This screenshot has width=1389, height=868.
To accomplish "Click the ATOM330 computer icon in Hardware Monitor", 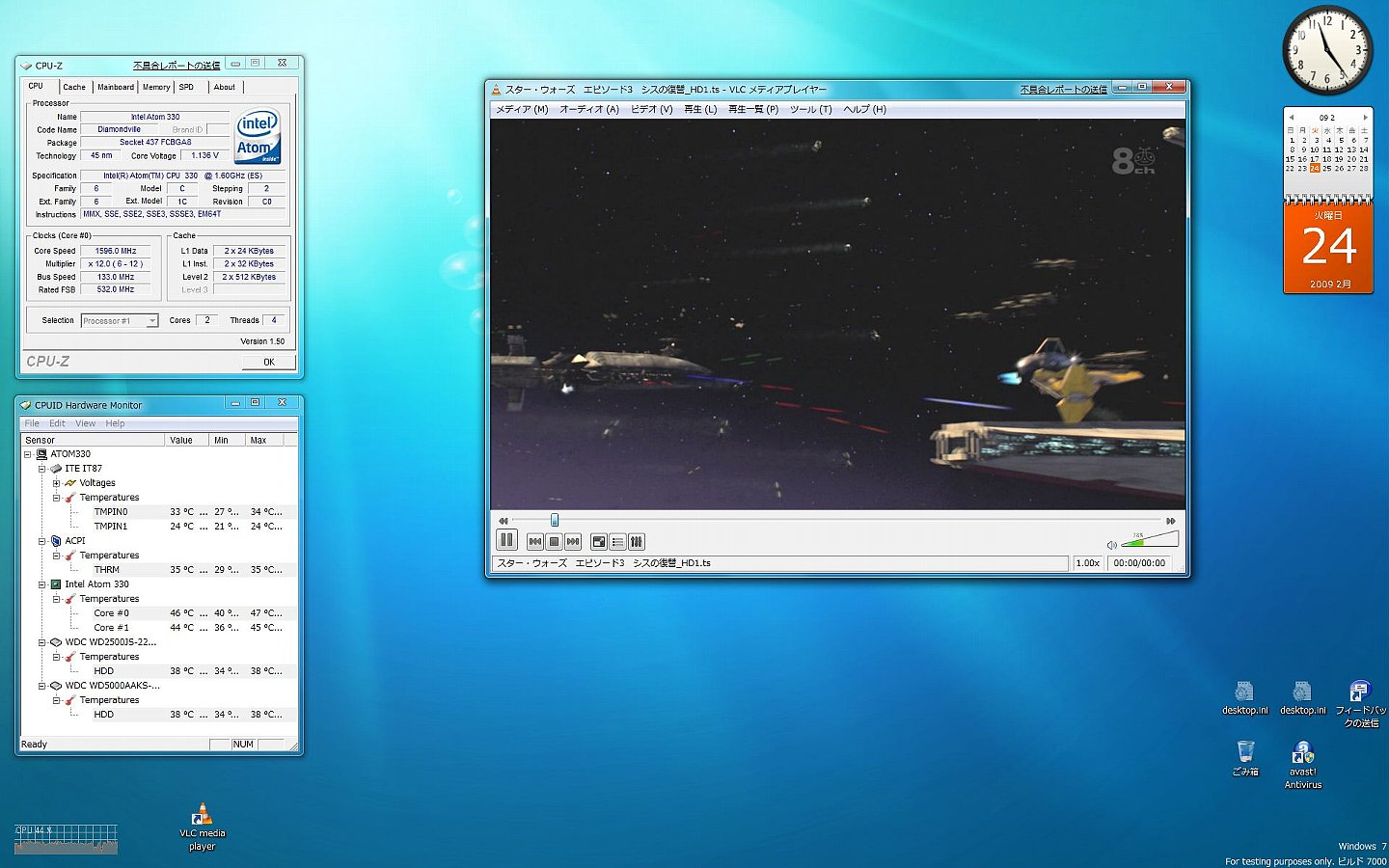I will pos(41,454).
